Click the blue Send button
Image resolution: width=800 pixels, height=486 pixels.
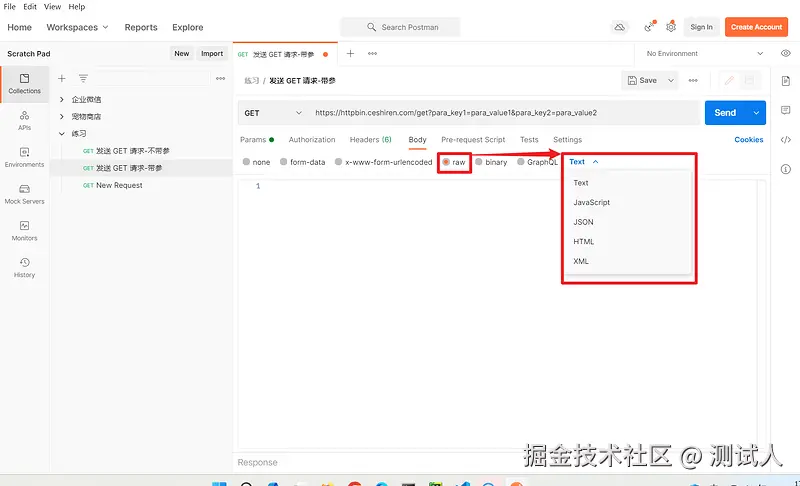[726, 113]
